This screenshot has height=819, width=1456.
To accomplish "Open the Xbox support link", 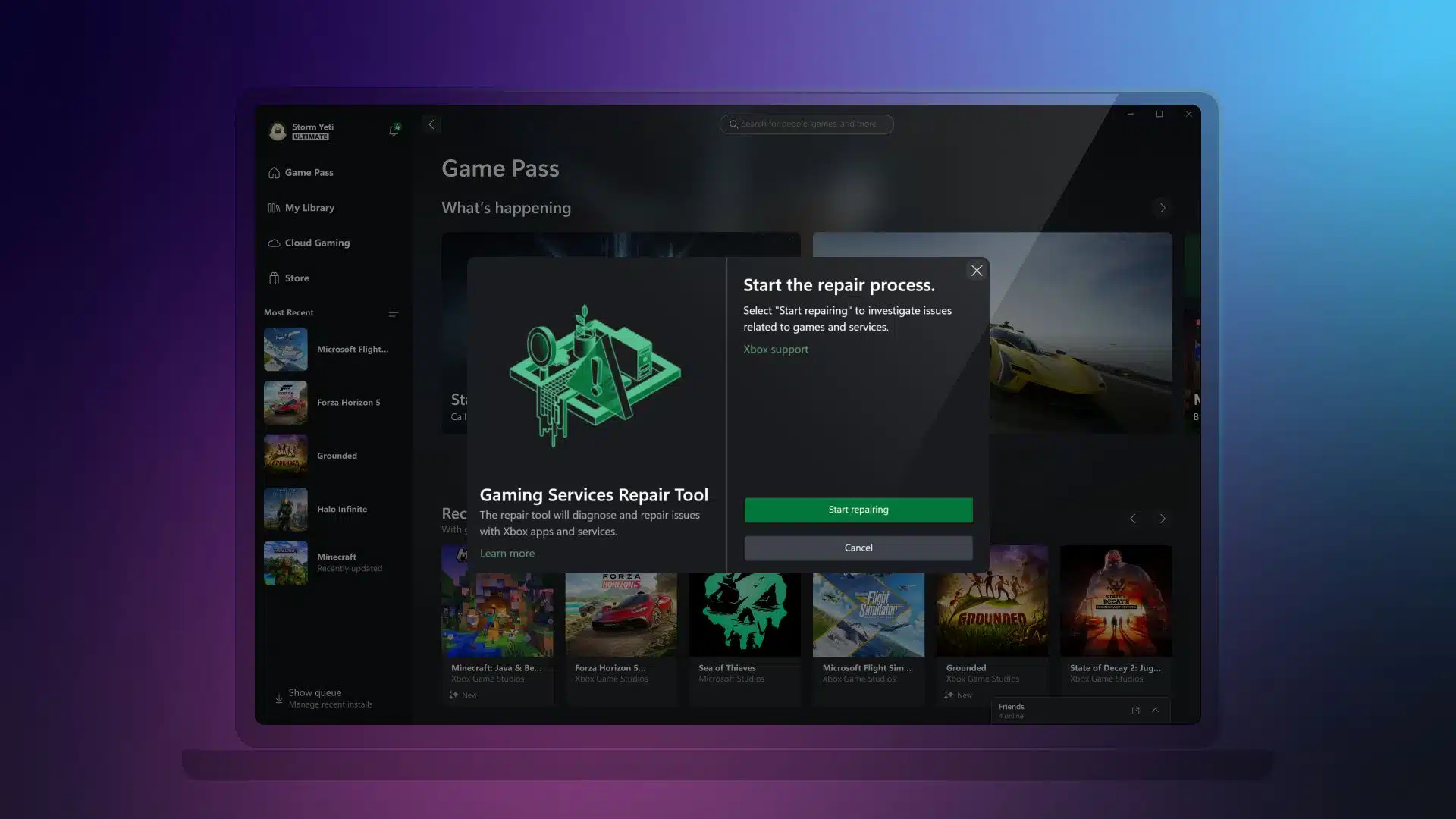I will [x=775, y=350].
